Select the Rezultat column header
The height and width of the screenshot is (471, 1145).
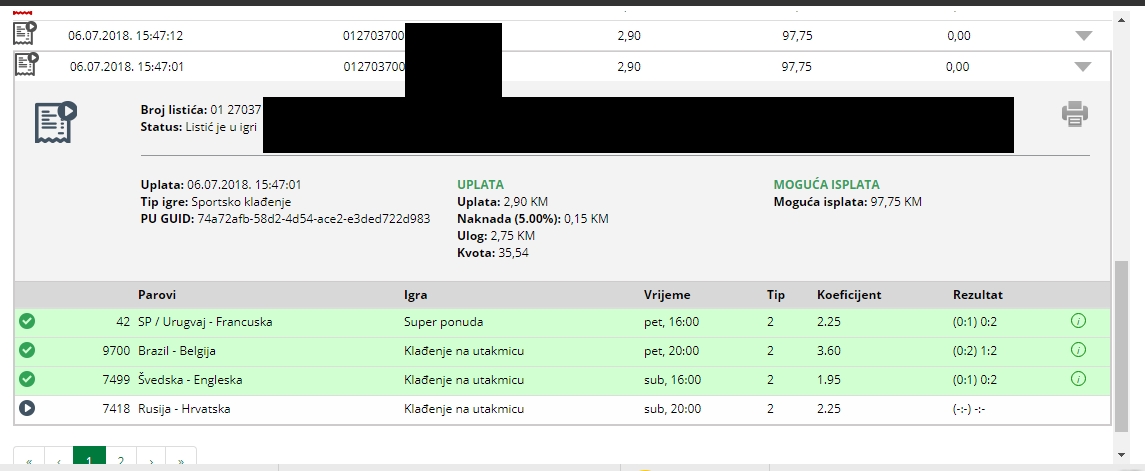pos(978,295)
